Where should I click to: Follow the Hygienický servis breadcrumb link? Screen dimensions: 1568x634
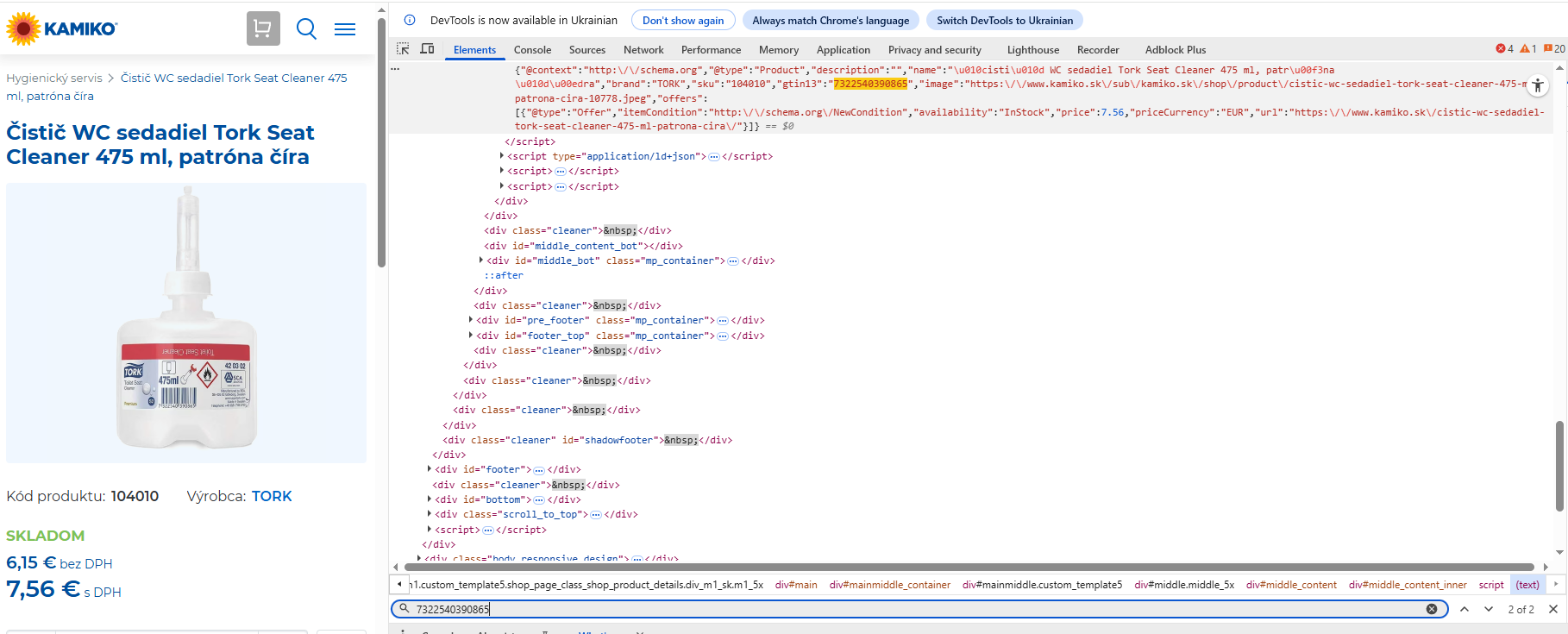pyautogui.click(x=54, y=78)
